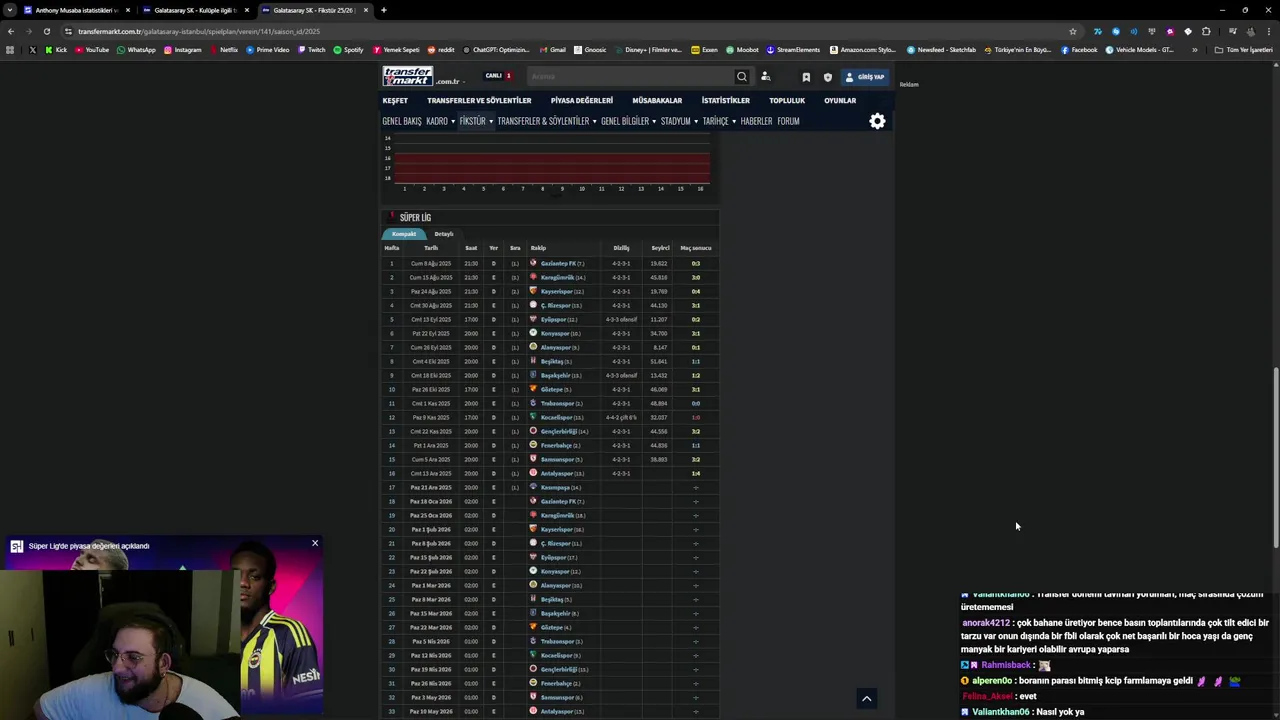Click the browser address bar URL
This screenshot has height=720, width=1280.
point(200,31)
